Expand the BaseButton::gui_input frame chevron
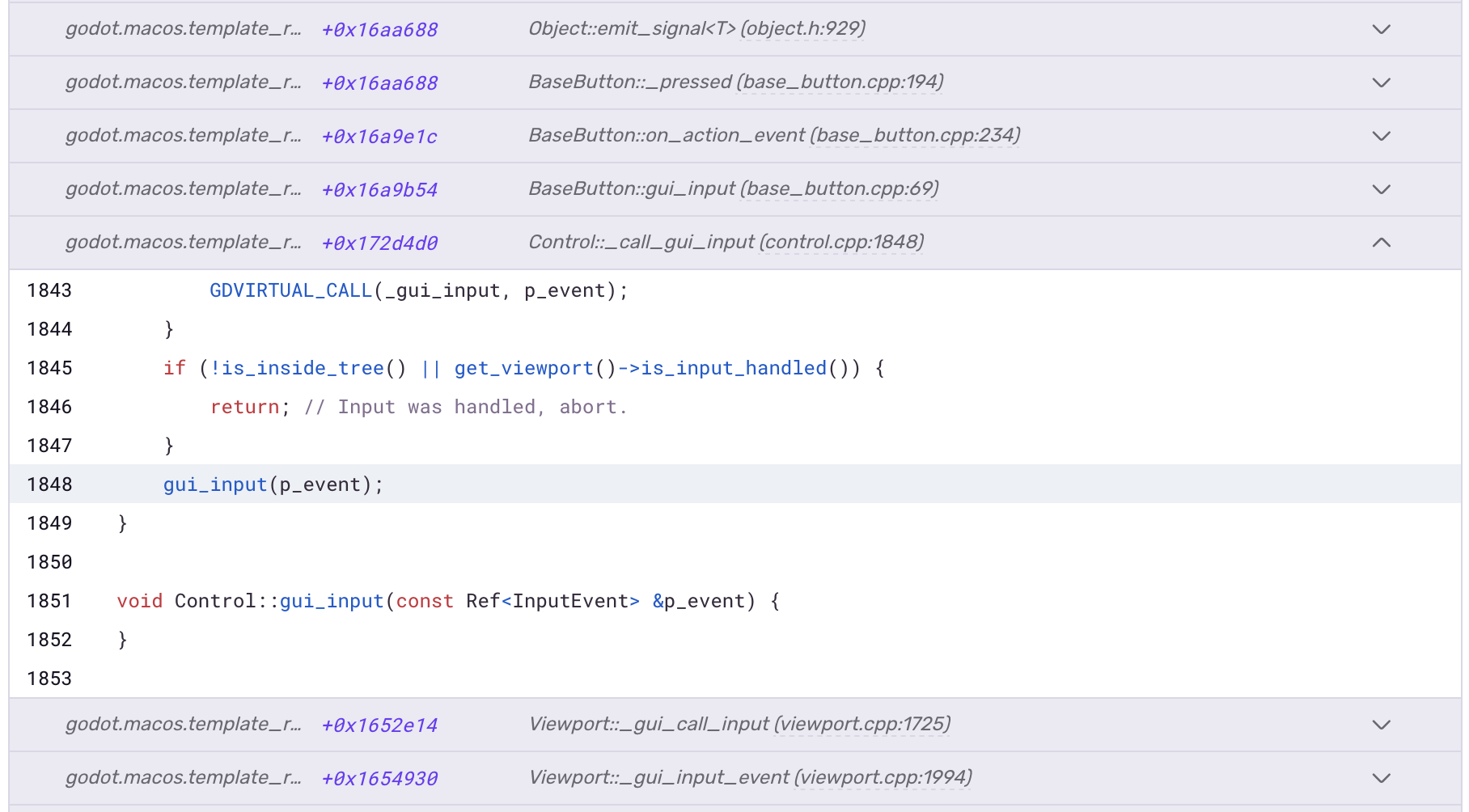Image resolution: width=1469 pixels, height=812 pixels. coord(1381,189)
